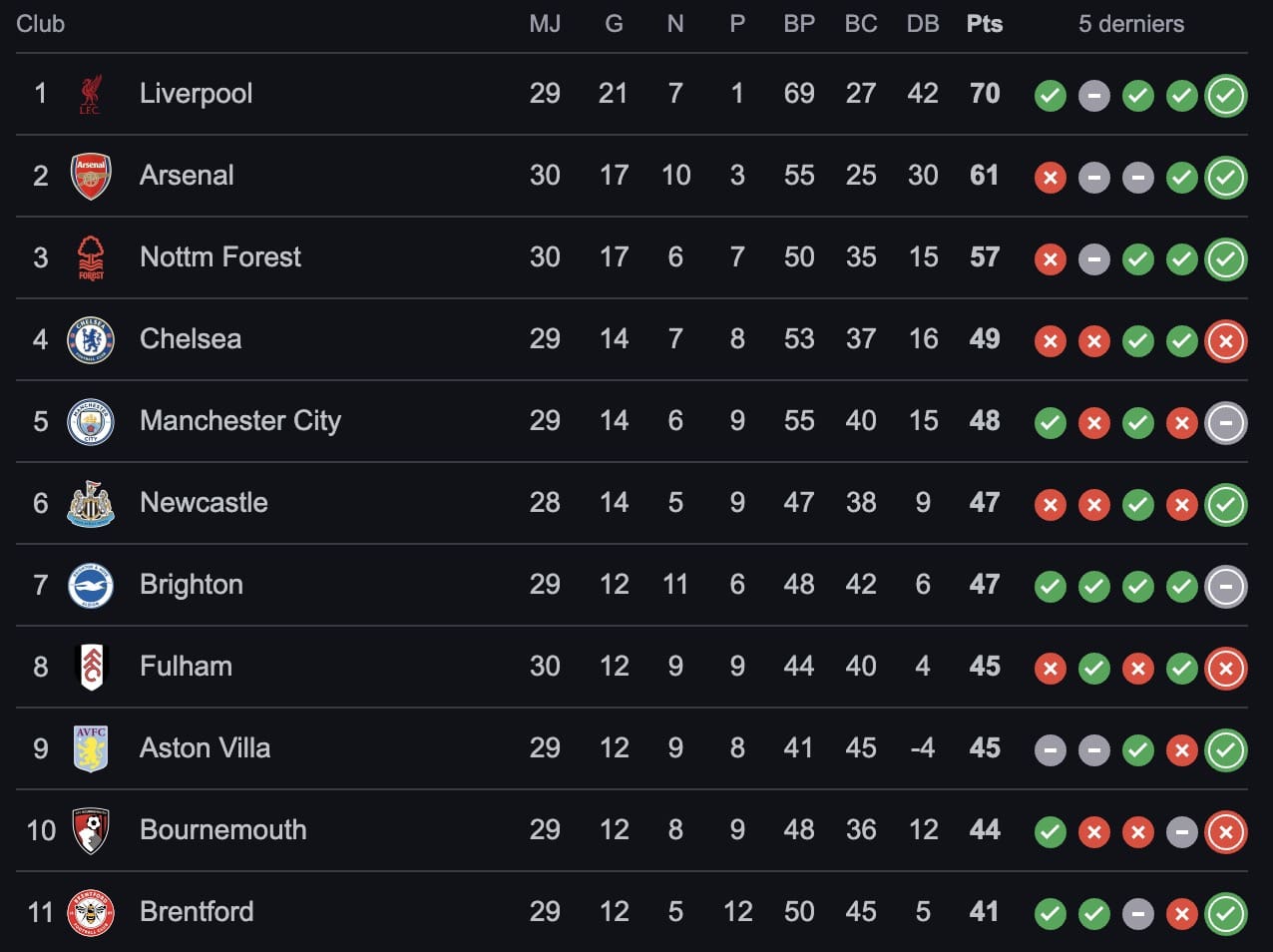Click Liverpool's 70 points value
This screenshot has height=952, width=1273.
coord(984,94)
